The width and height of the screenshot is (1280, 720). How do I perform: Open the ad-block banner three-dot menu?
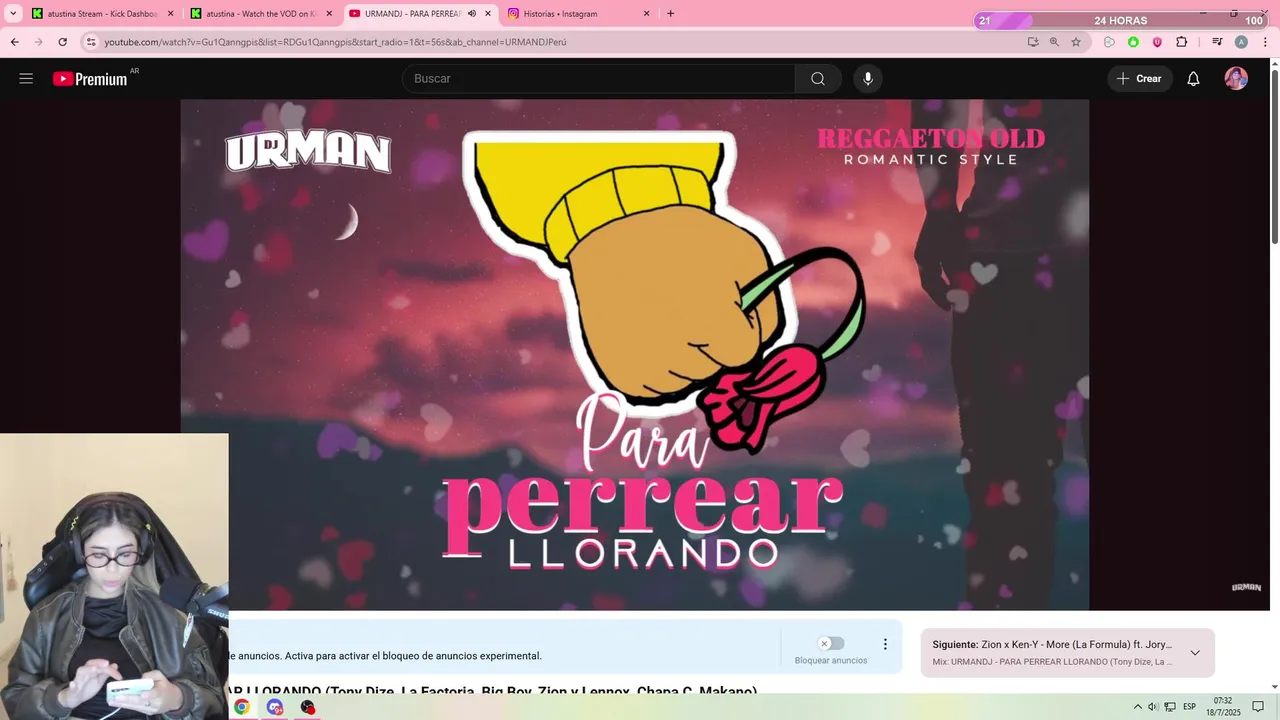(885, 645)
